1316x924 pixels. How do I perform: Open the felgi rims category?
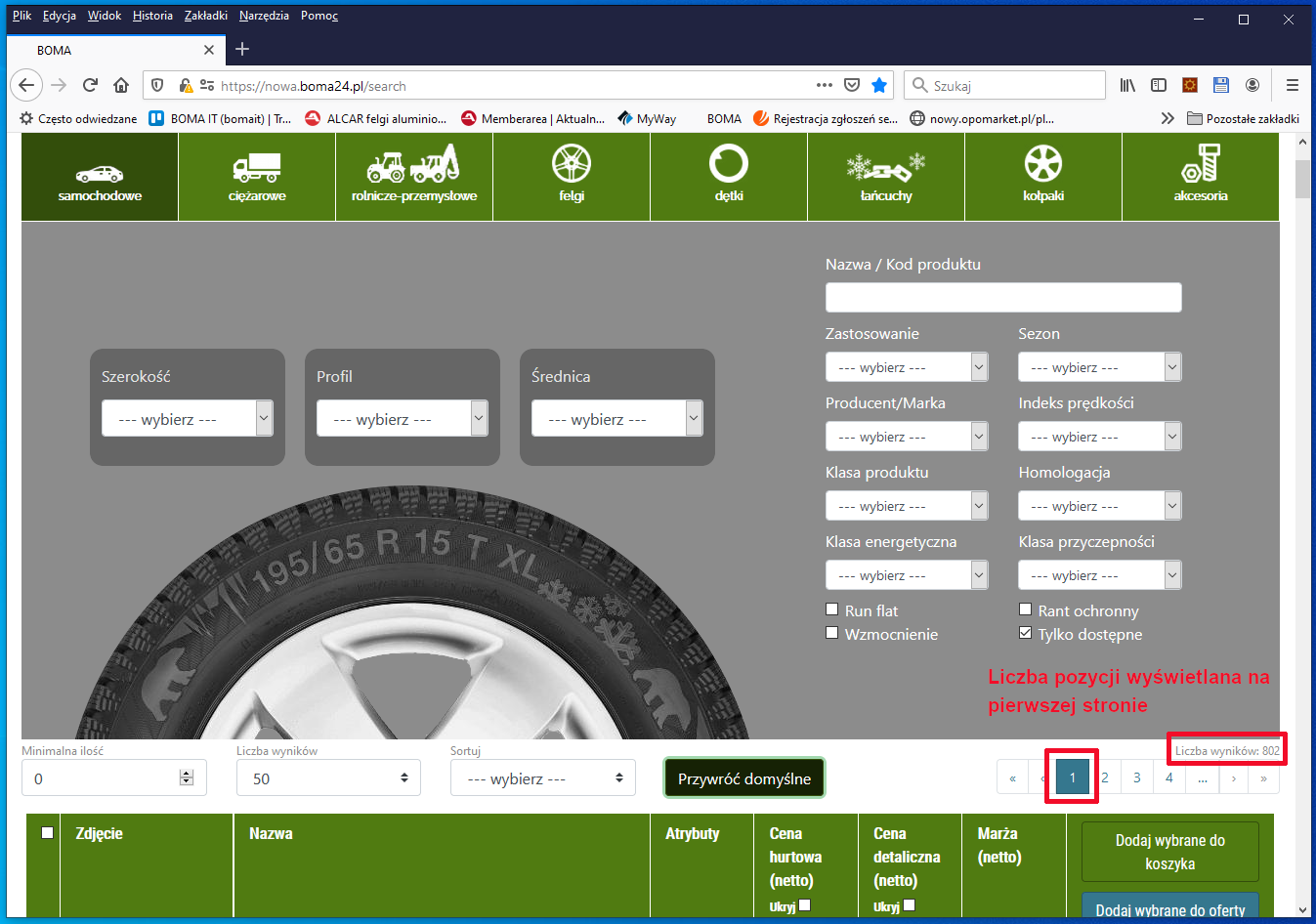[572, 176]
